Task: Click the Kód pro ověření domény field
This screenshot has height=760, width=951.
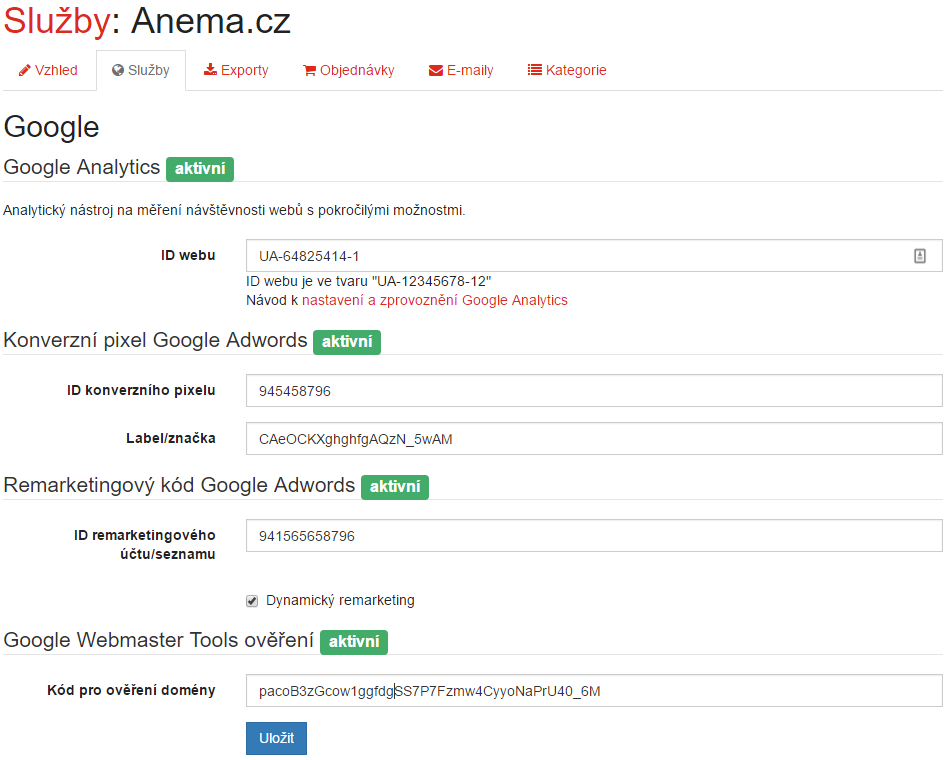Action: click(x=594, y=691)
